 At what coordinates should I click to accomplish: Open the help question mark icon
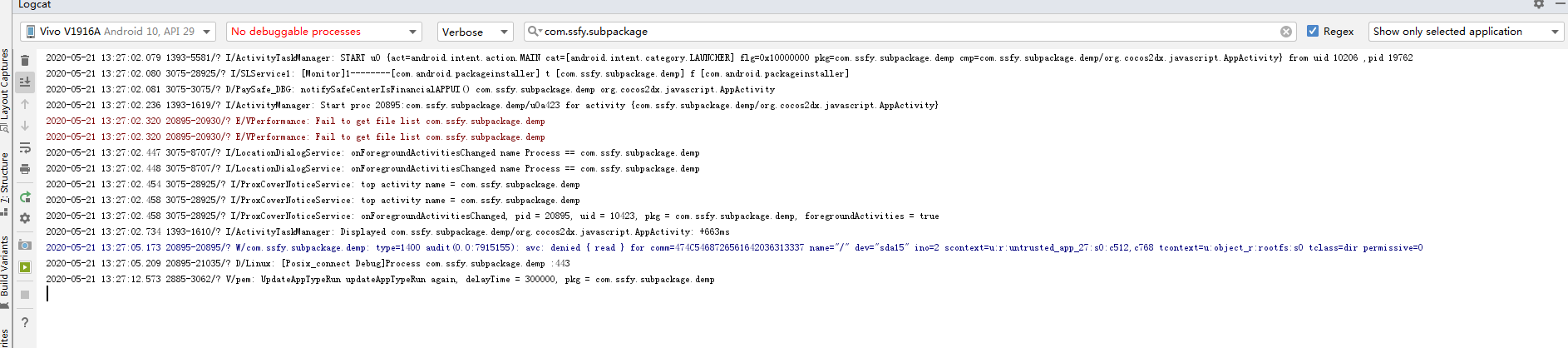[x=25, y=322]
